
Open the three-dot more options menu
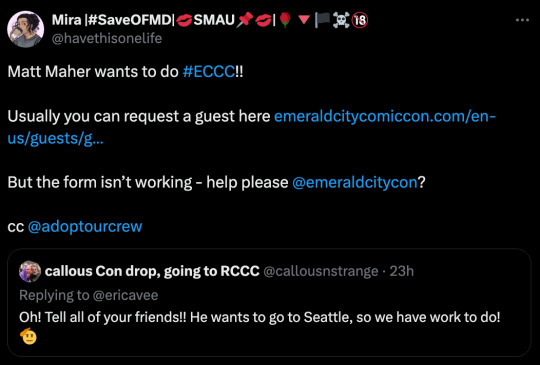[522, 20]
